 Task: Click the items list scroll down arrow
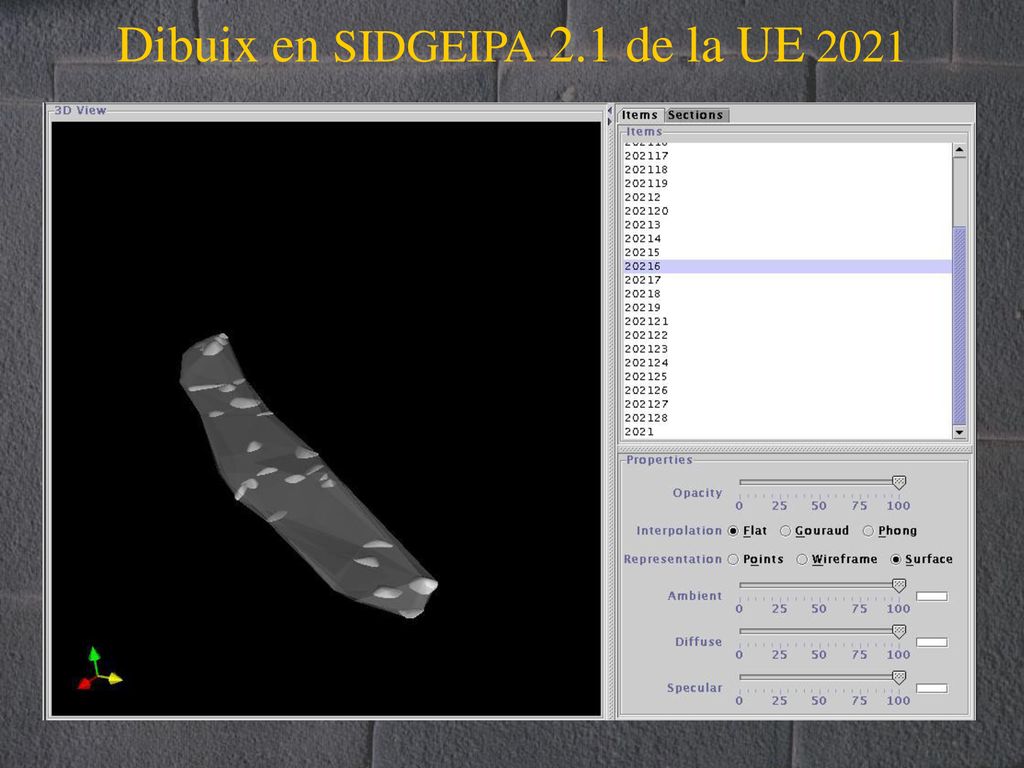[x=959, y=432]
